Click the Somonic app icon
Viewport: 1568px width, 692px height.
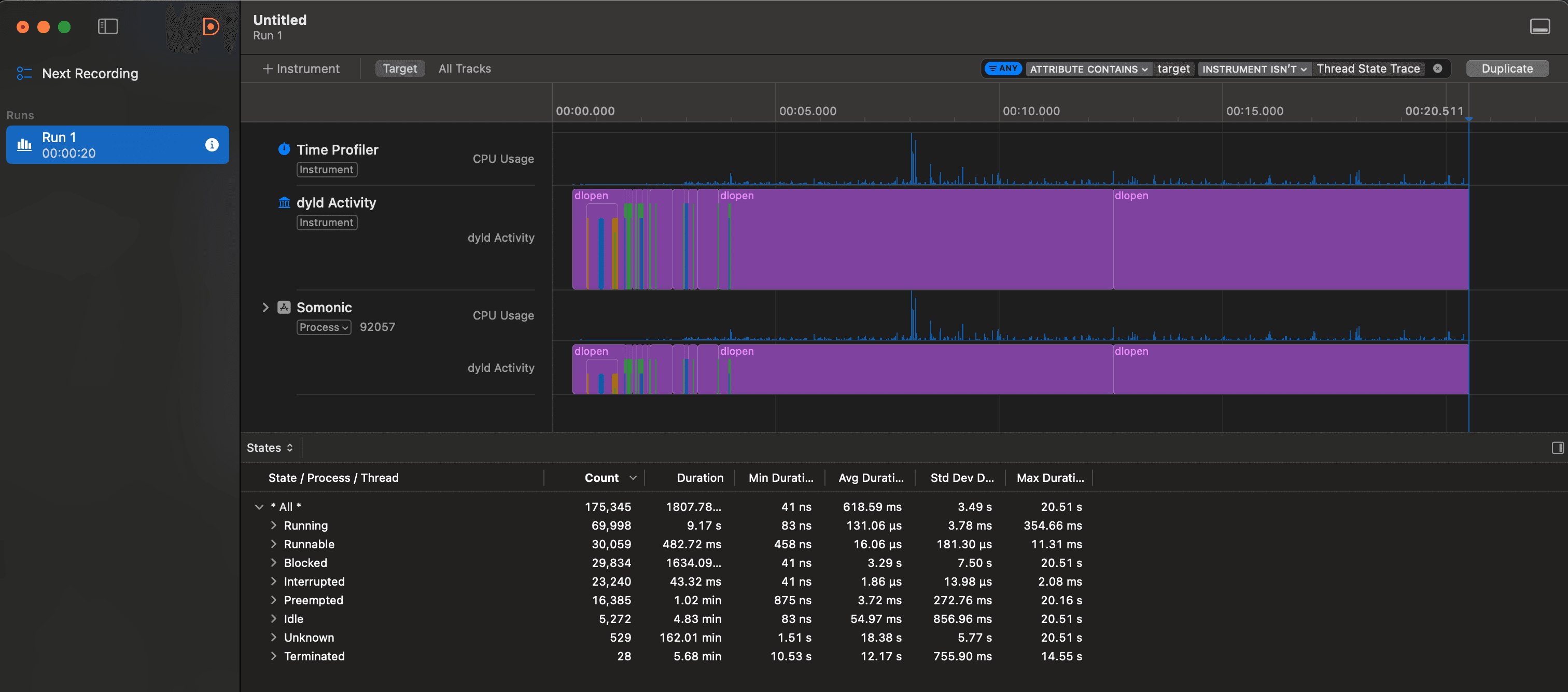284,307
